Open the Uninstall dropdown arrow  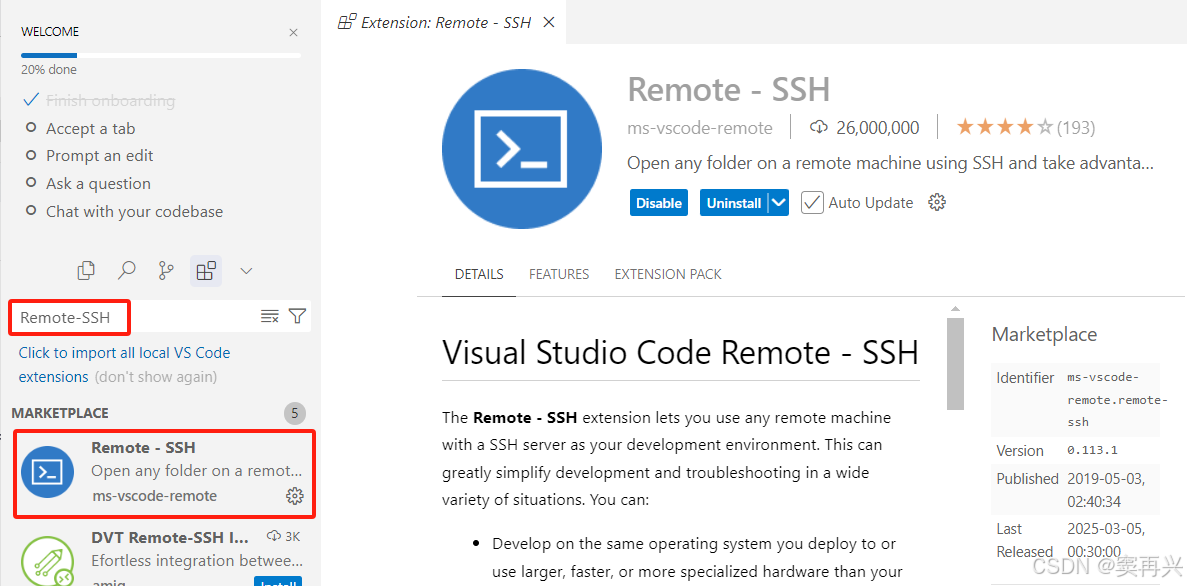coord(779,203)
